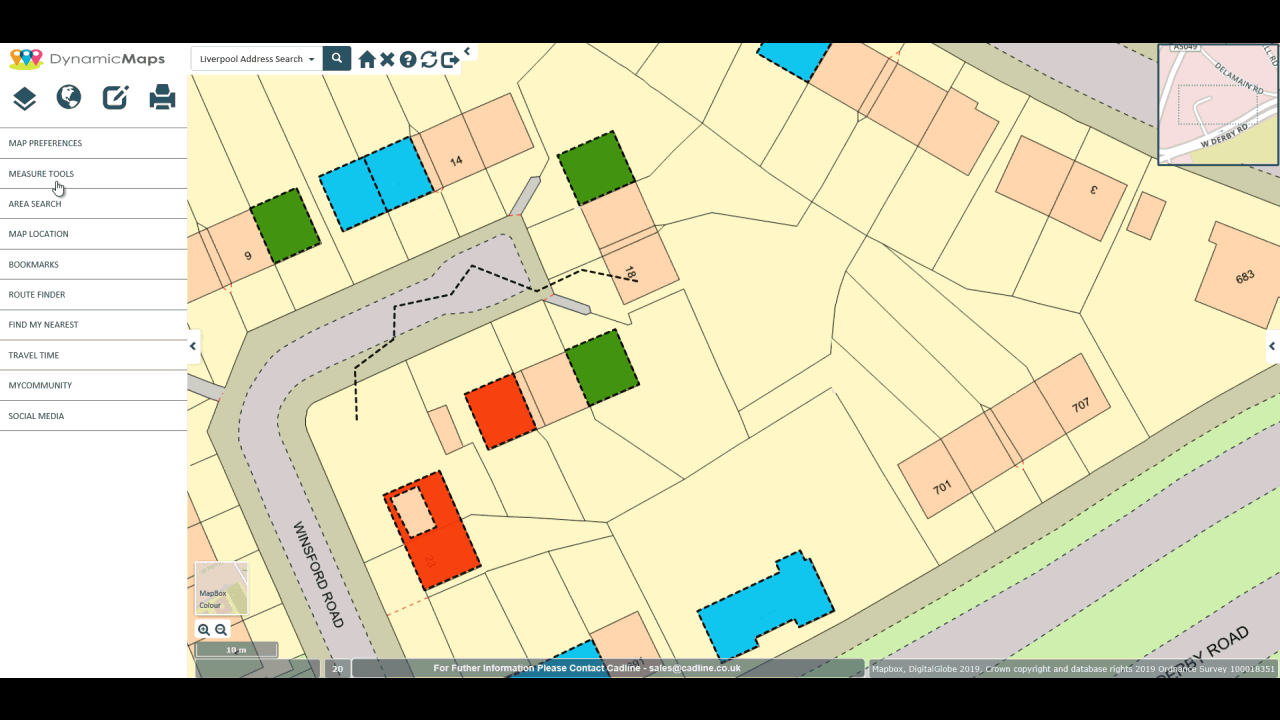The height and width of the screenshot is (720, 1280).
Task: Open the globe map tools icon
Action: coord(69,97)
